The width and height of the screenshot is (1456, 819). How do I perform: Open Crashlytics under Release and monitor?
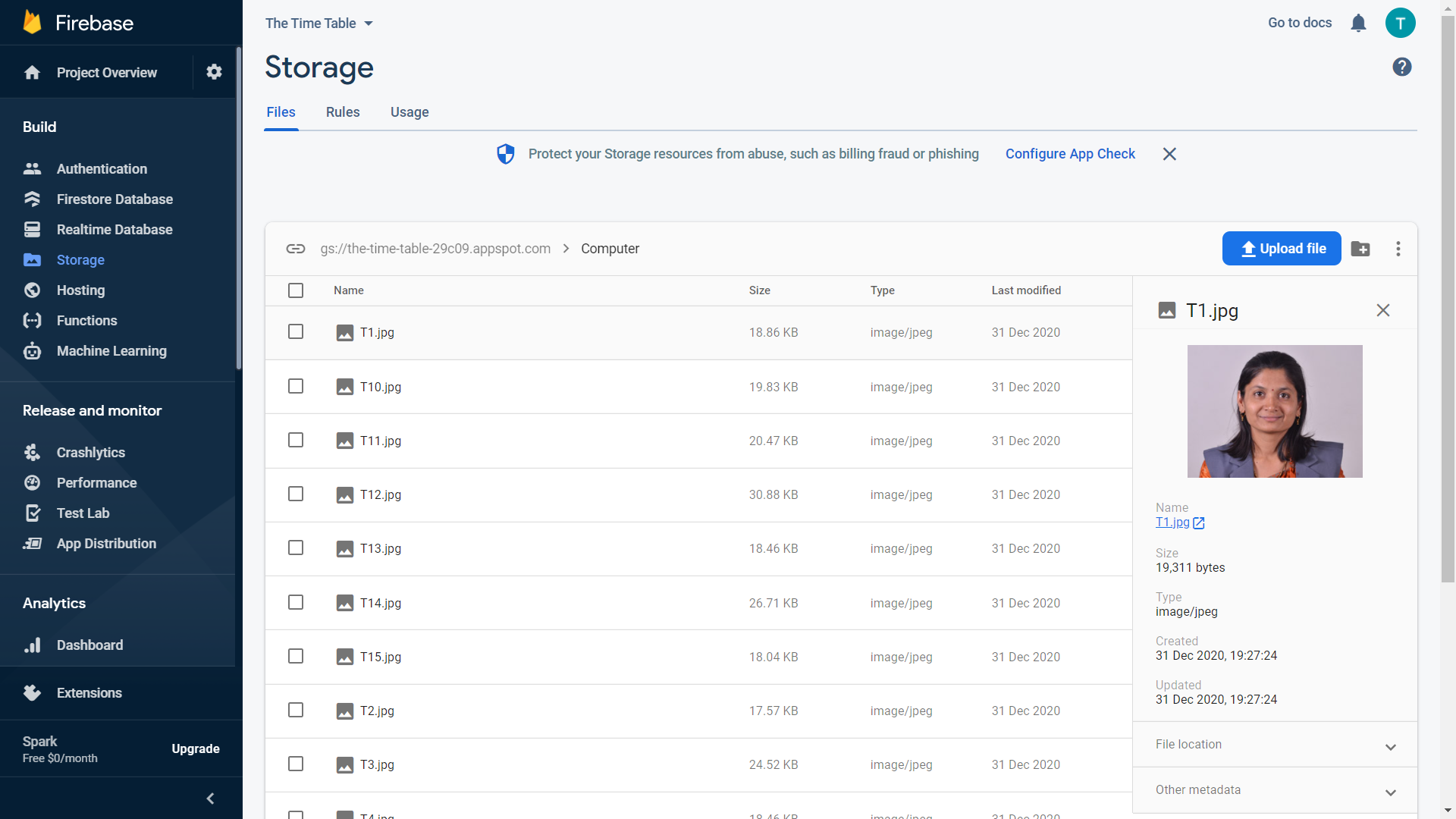pyautogui.click(x=91, y=452)
